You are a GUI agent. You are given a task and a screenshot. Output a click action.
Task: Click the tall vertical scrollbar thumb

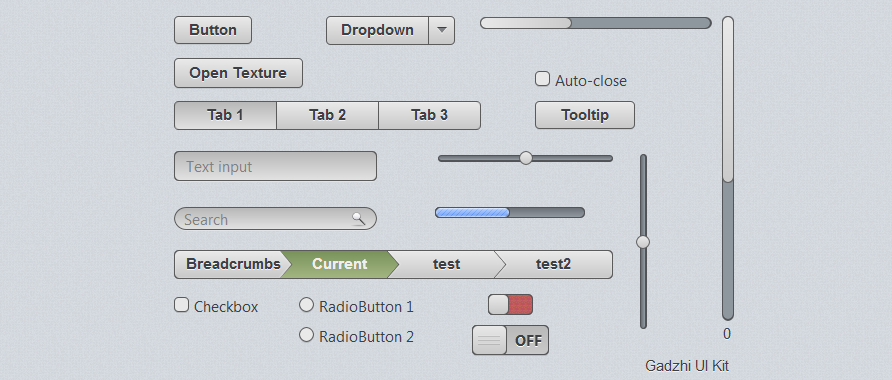pyautogui.click(x=728, y=100)
